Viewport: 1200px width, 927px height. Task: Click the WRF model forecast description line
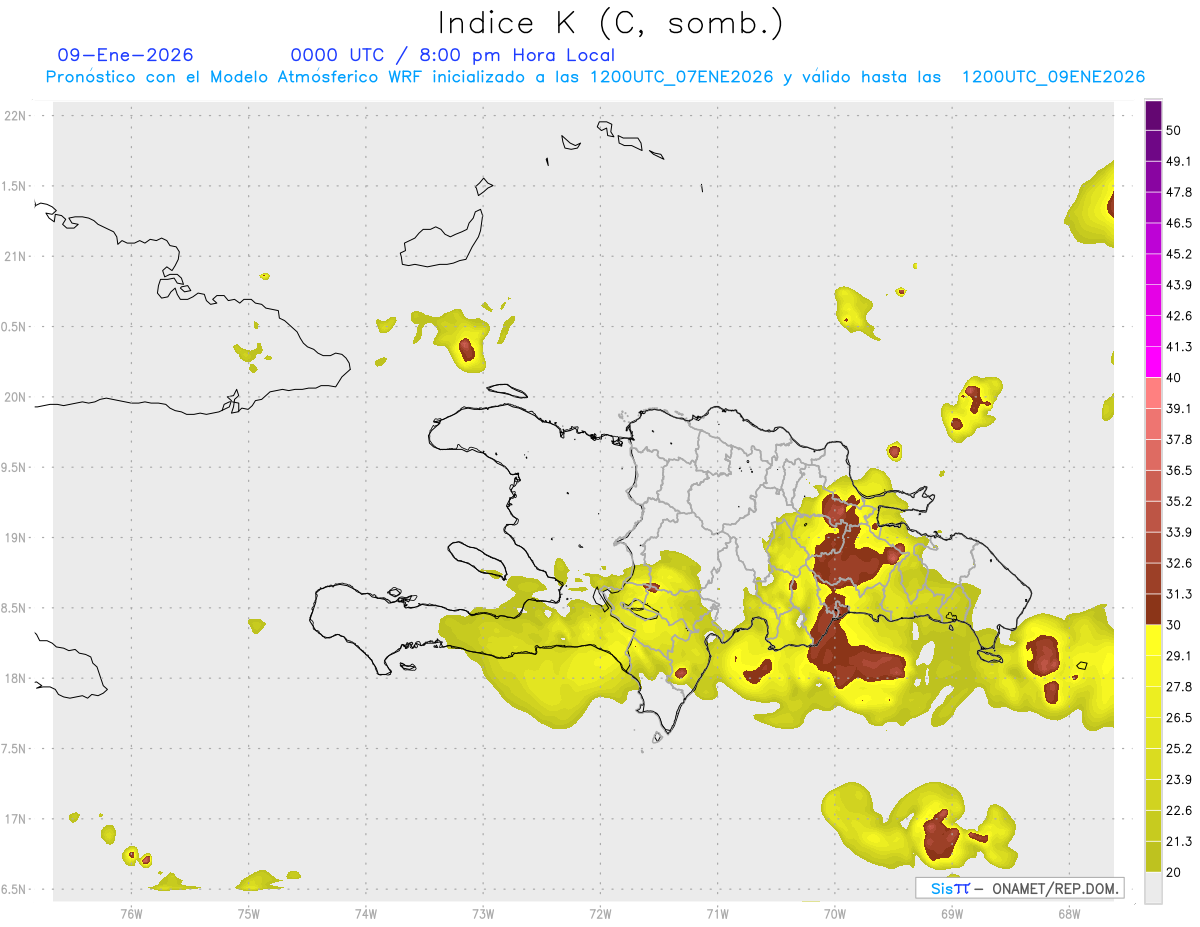point(595,77)
